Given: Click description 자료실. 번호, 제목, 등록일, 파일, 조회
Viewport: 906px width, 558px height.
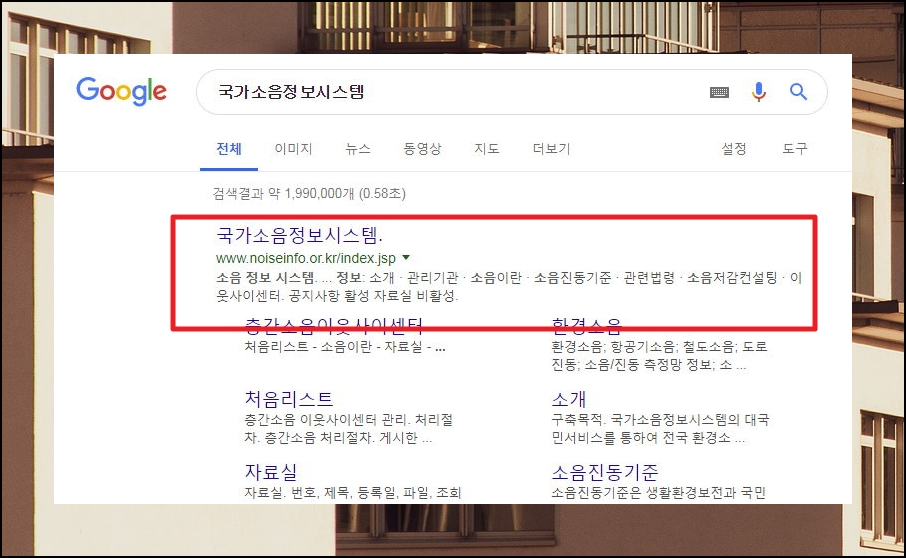Looking at the screenshot, I should pos(352,493).
